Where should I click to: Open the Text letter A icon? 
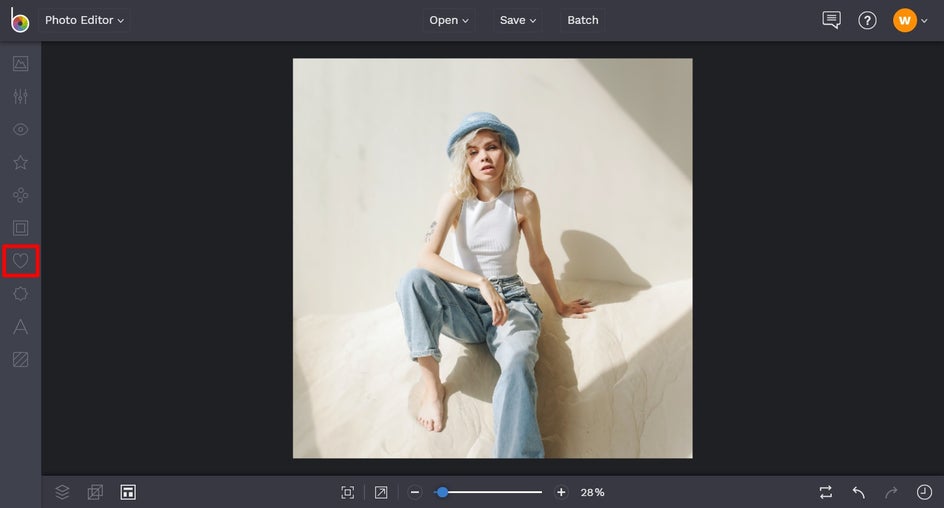pyautogui.click(x=20, y=326)
